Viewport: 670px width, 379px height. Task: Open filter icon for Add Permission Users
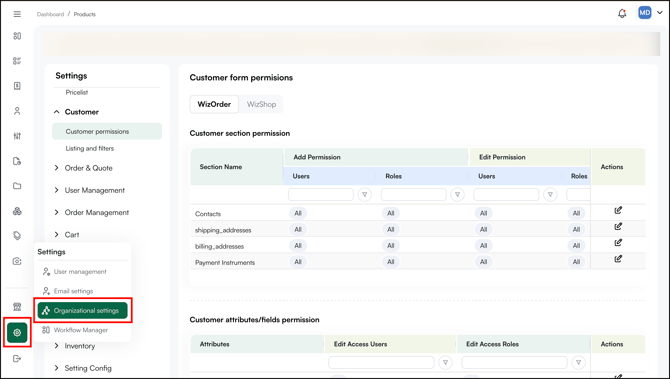[364, 194]
